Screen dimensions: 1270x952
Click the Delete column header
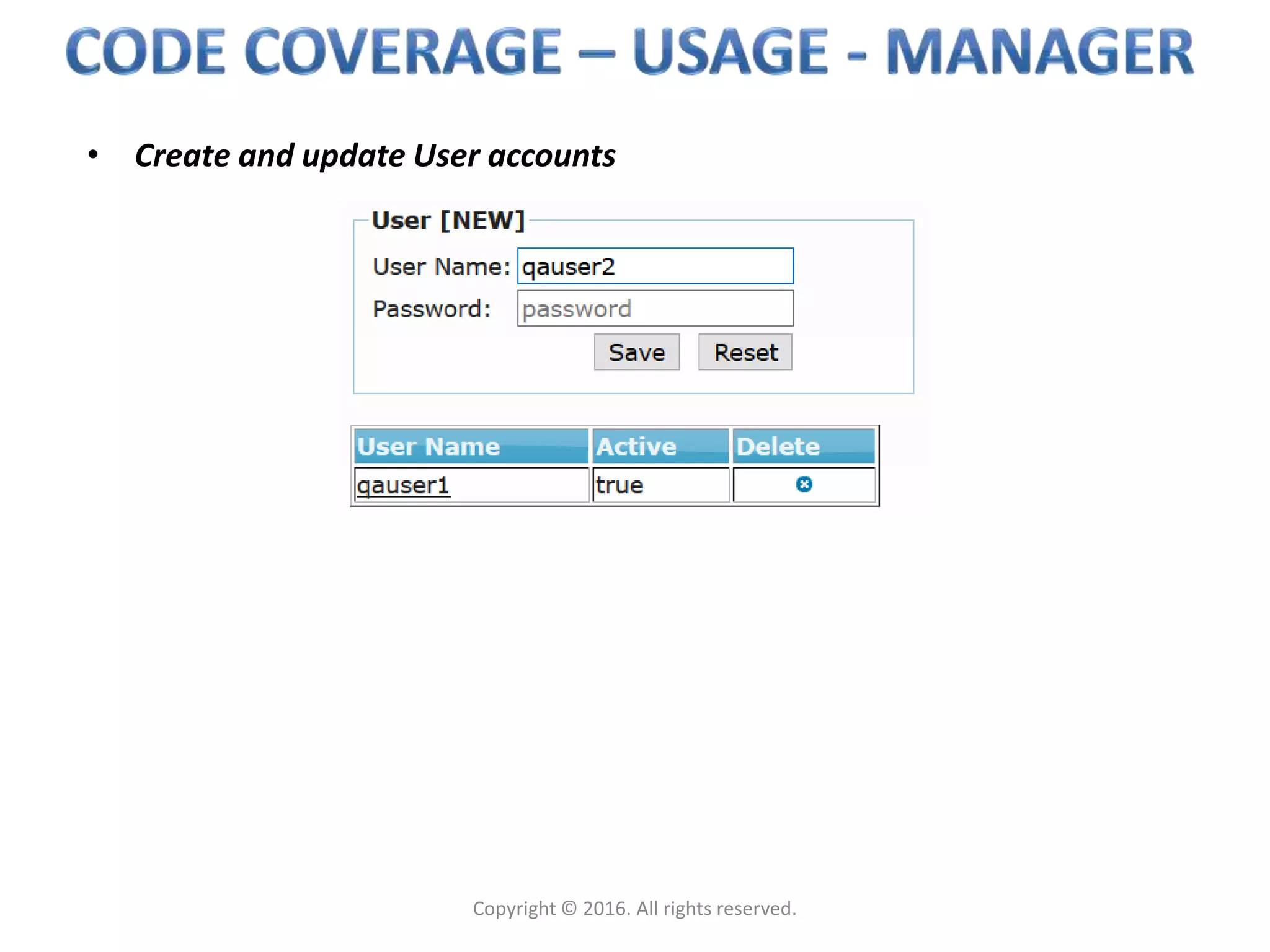(x=804, y=446)
